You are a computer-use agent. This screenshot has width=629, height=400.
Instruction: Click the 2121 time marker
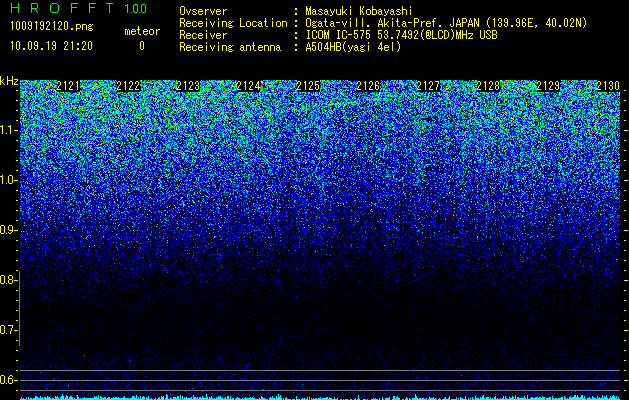[68, 86]
